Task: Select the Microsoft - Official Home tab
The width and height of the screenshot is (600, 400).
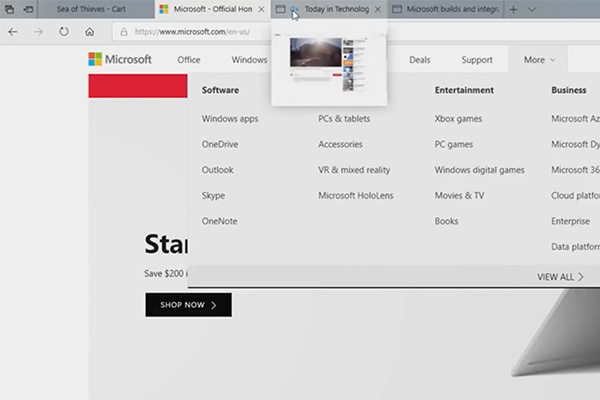Action: 213,9
